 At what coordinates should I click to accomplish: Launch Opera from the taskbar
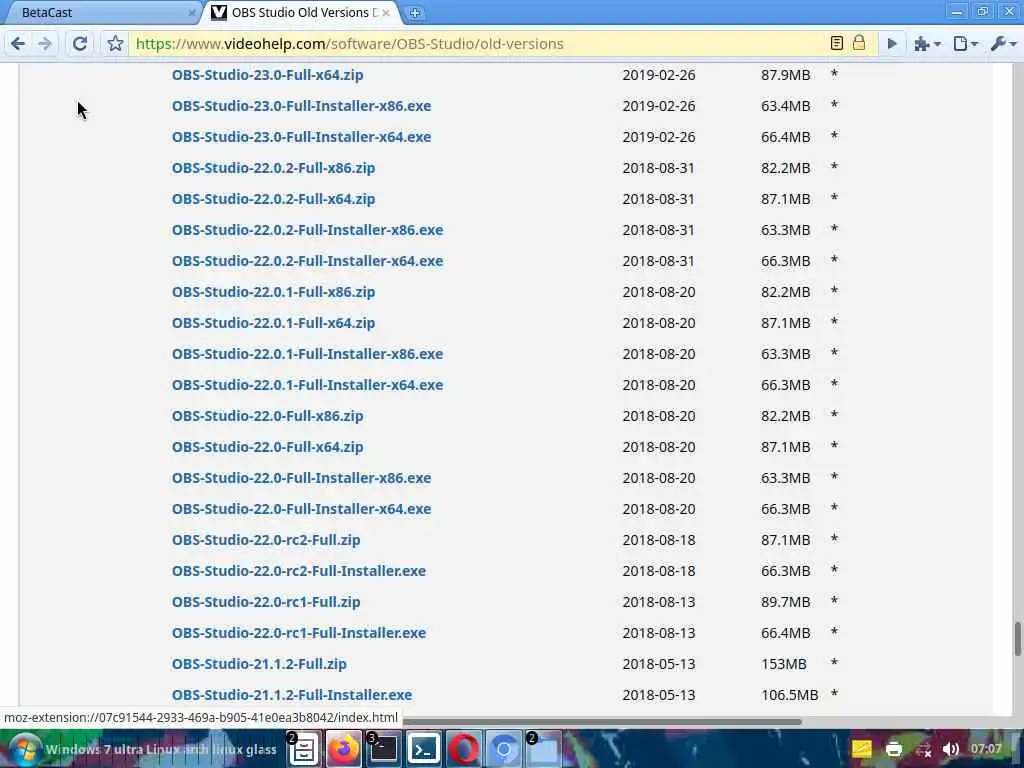[464, 749]
